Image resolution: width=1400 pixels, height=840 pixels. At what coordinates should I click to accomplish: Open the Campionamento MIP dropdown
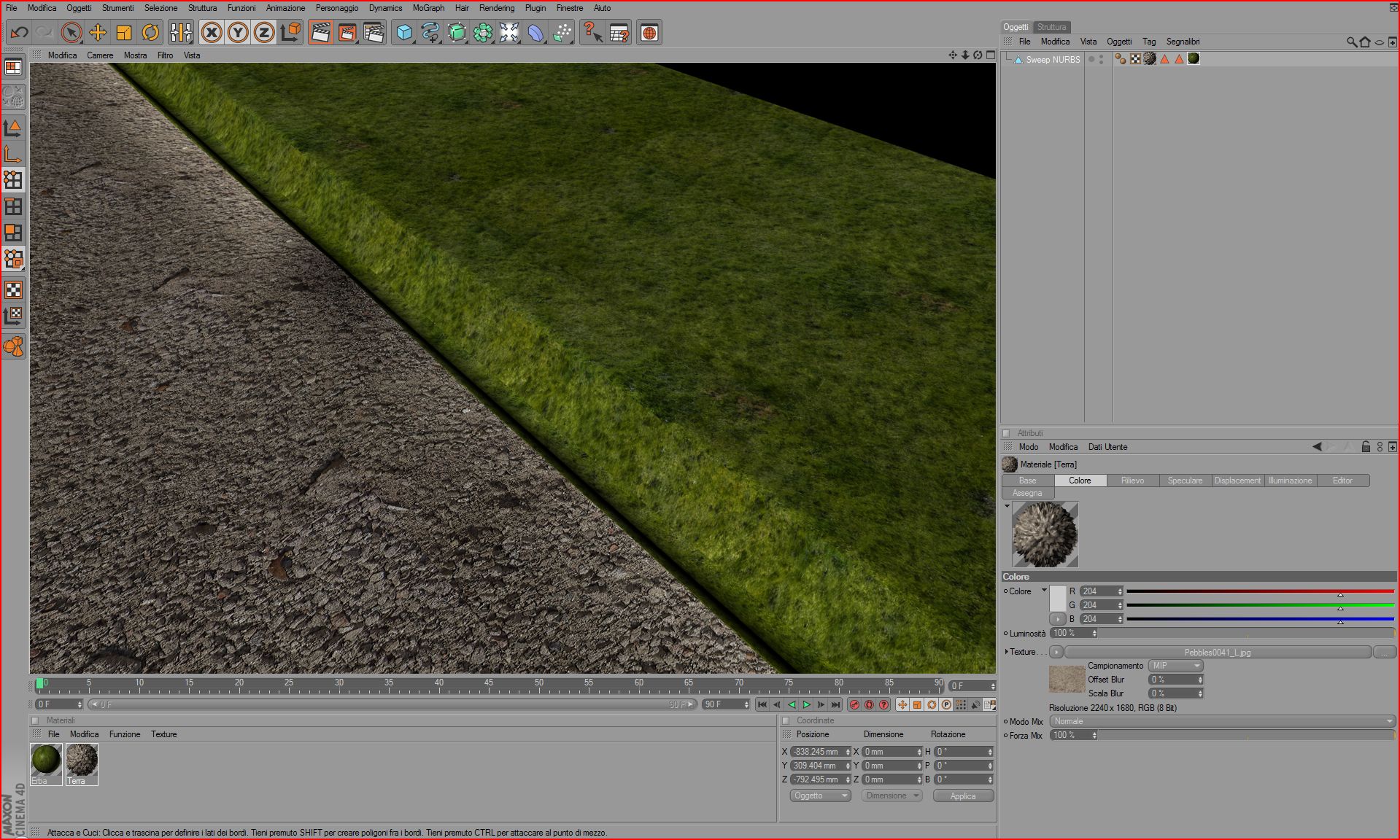[1175, 666]
